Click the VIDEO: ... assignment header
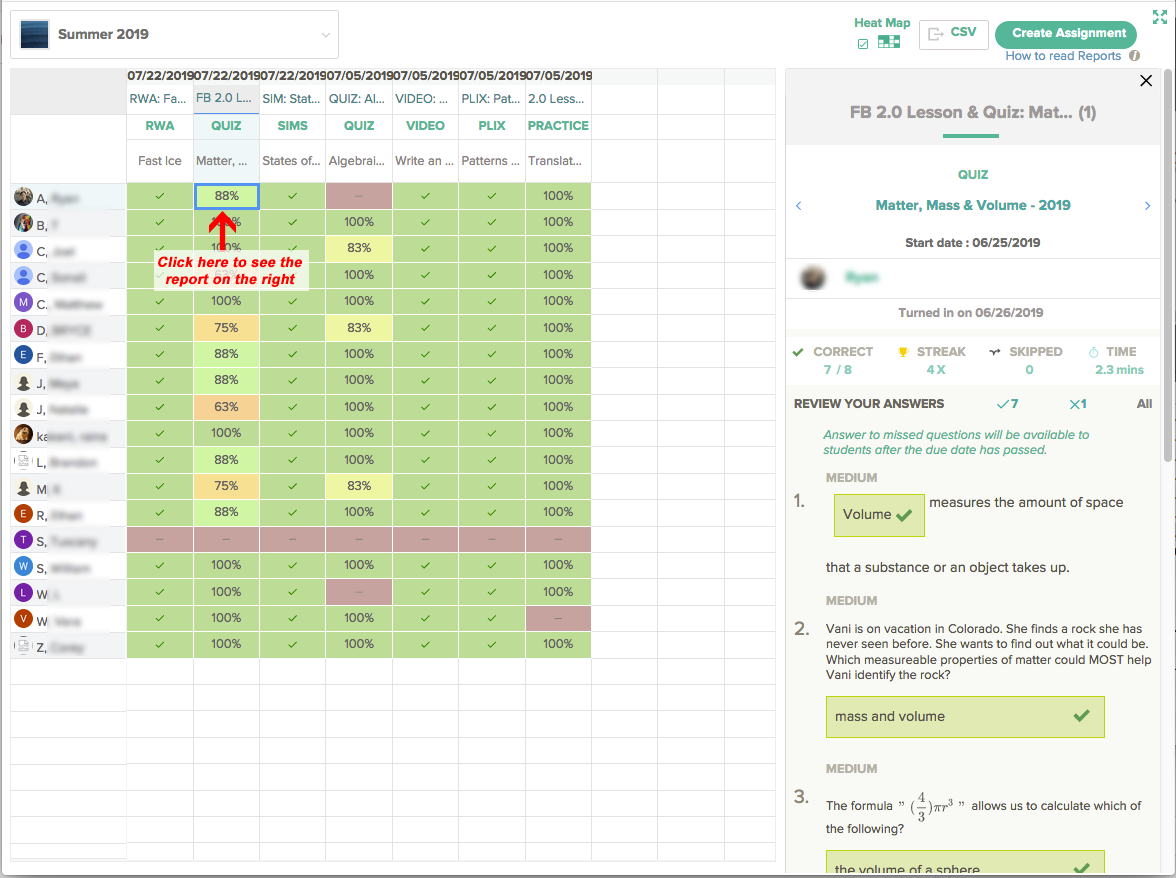Screen dimensions: 1176x878 tap(425, 98)
